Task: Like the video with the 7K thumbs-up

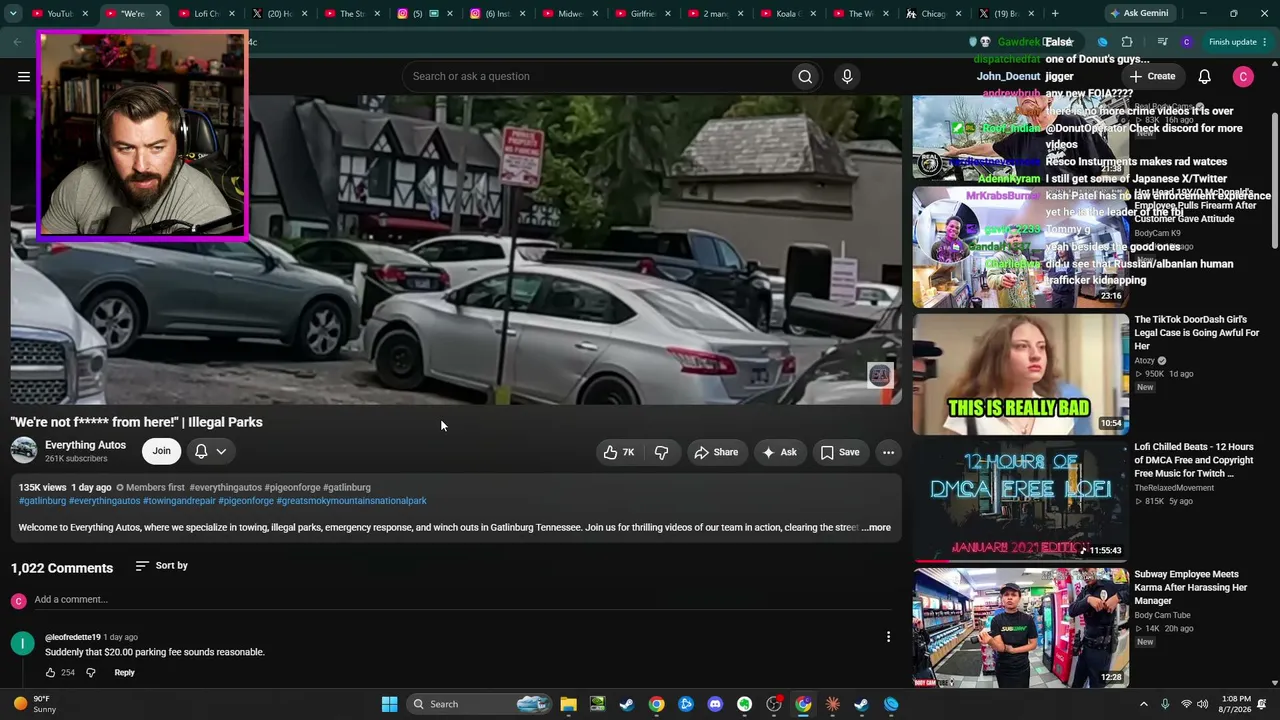Action: 619,452
